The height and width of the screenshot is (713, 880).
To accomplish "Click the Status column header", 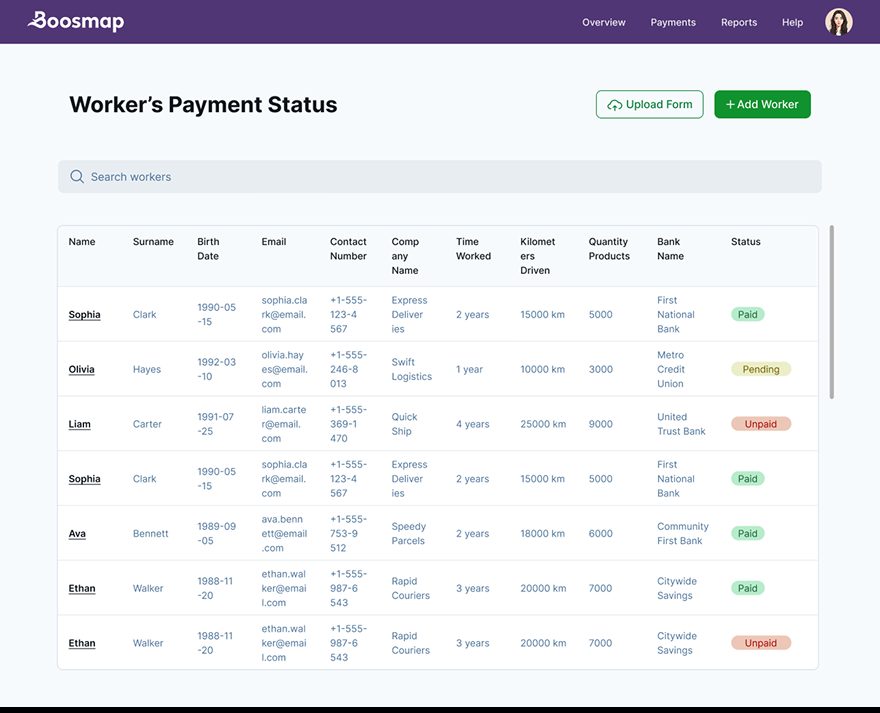I will point(745,241).
